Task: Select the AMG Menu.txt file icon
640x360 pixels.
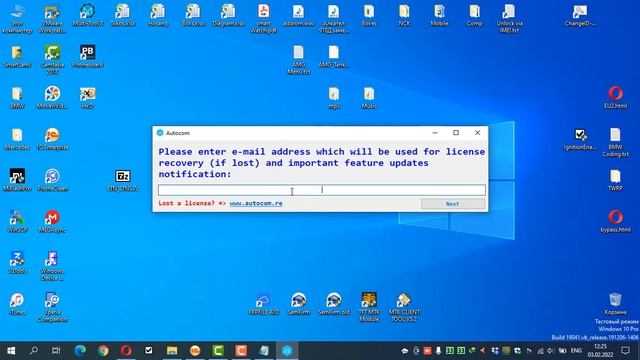Action: 299,60
